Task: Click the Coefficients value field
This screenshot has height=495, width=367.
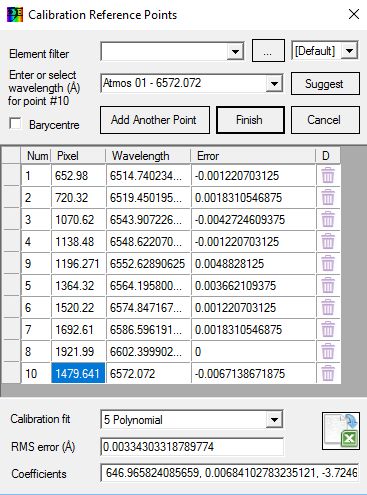Action: tap(230, 472)
